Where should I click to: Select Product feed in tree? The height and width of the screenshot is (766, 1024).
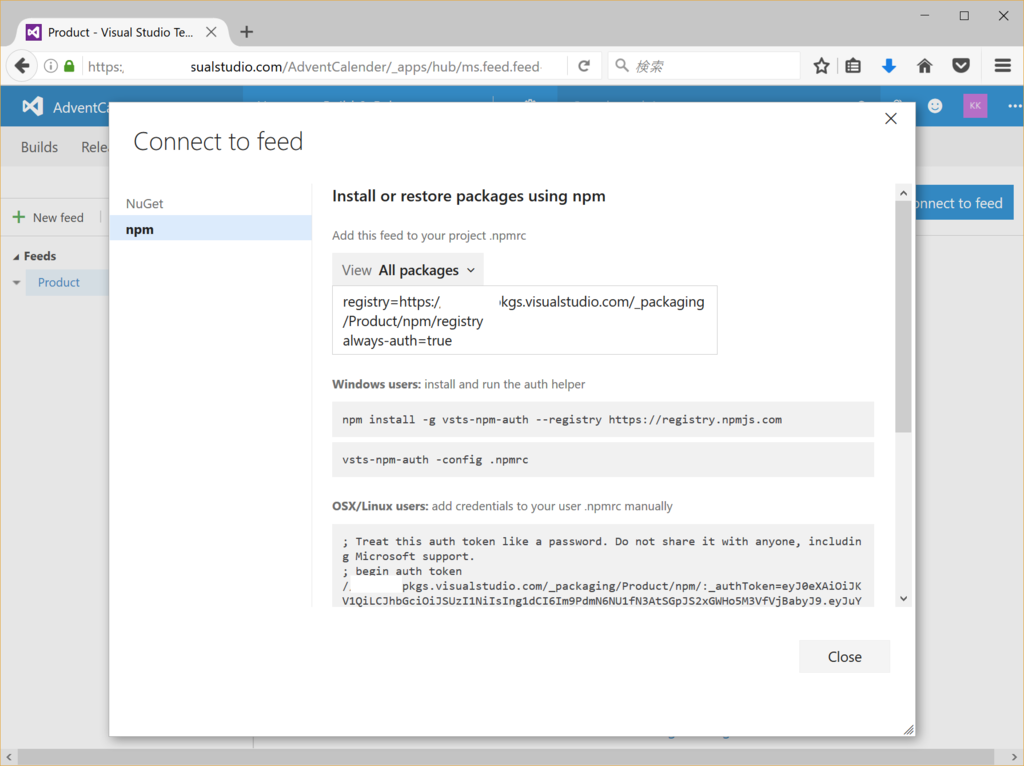tap(59, 282)
